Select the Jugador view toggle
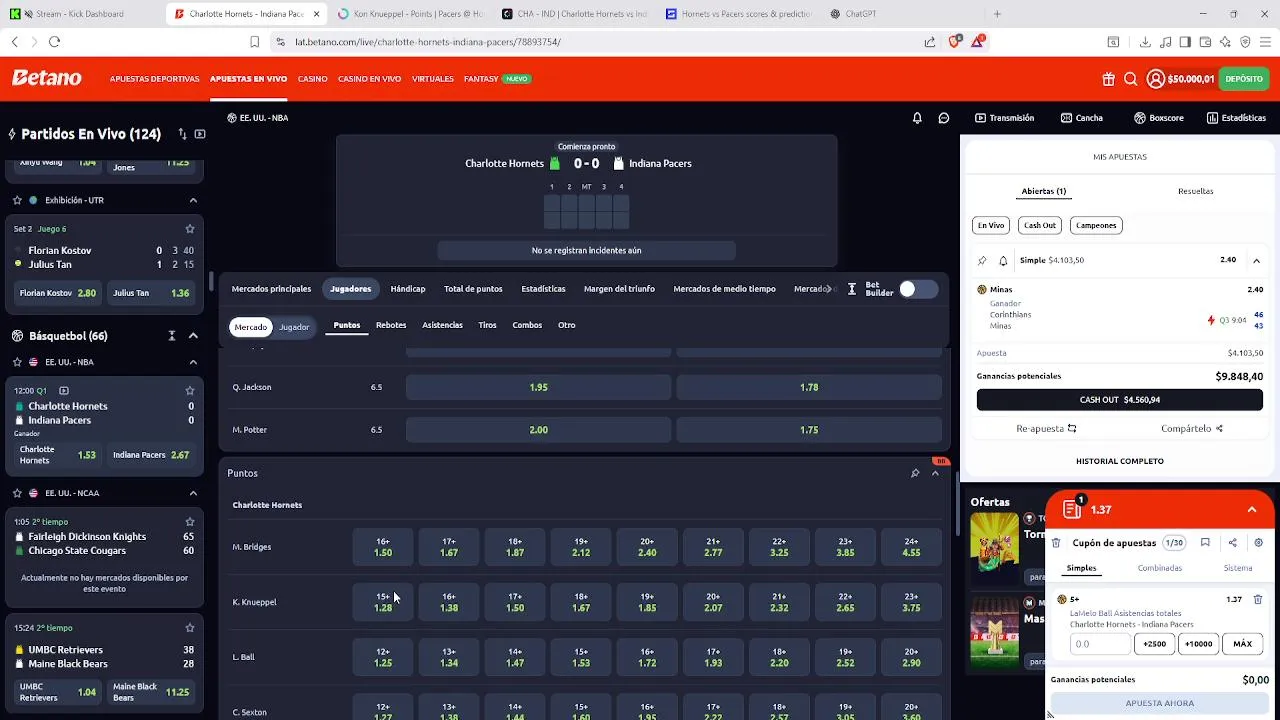The width and height of the screenshot is (1280, 720). (294, 327)
